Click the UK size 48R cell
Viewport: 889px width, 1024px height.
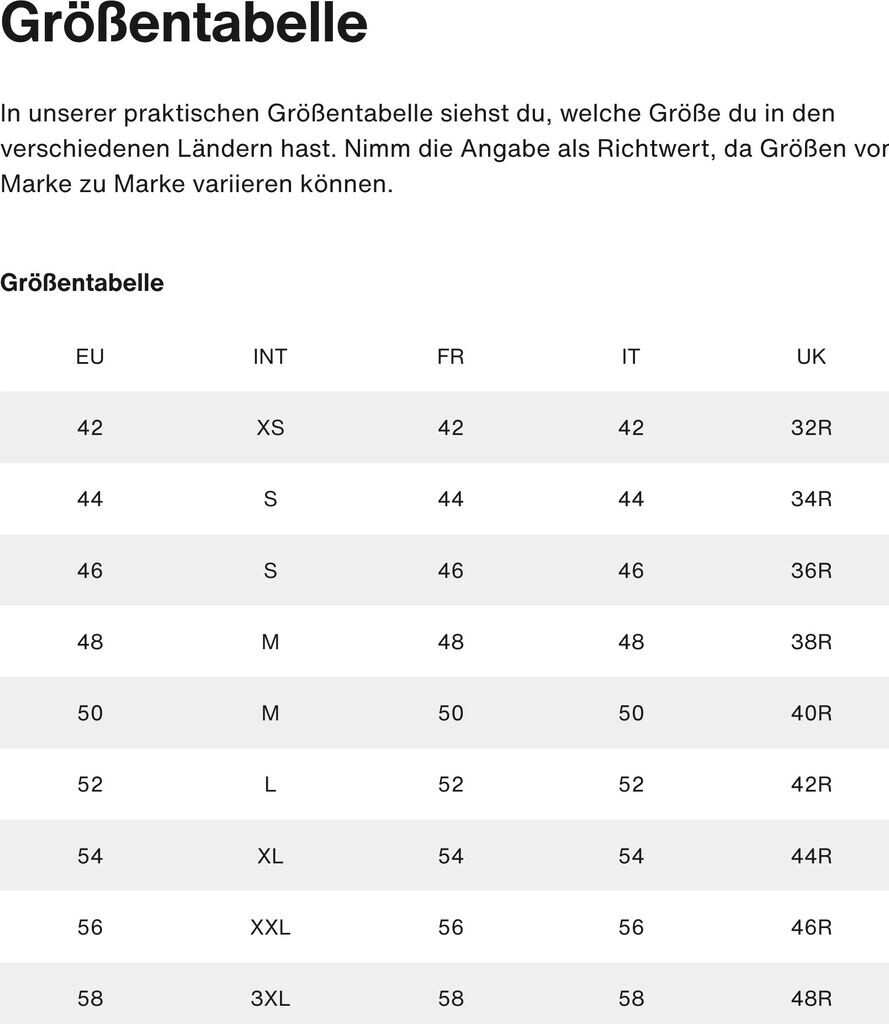[x=811, y=998]
